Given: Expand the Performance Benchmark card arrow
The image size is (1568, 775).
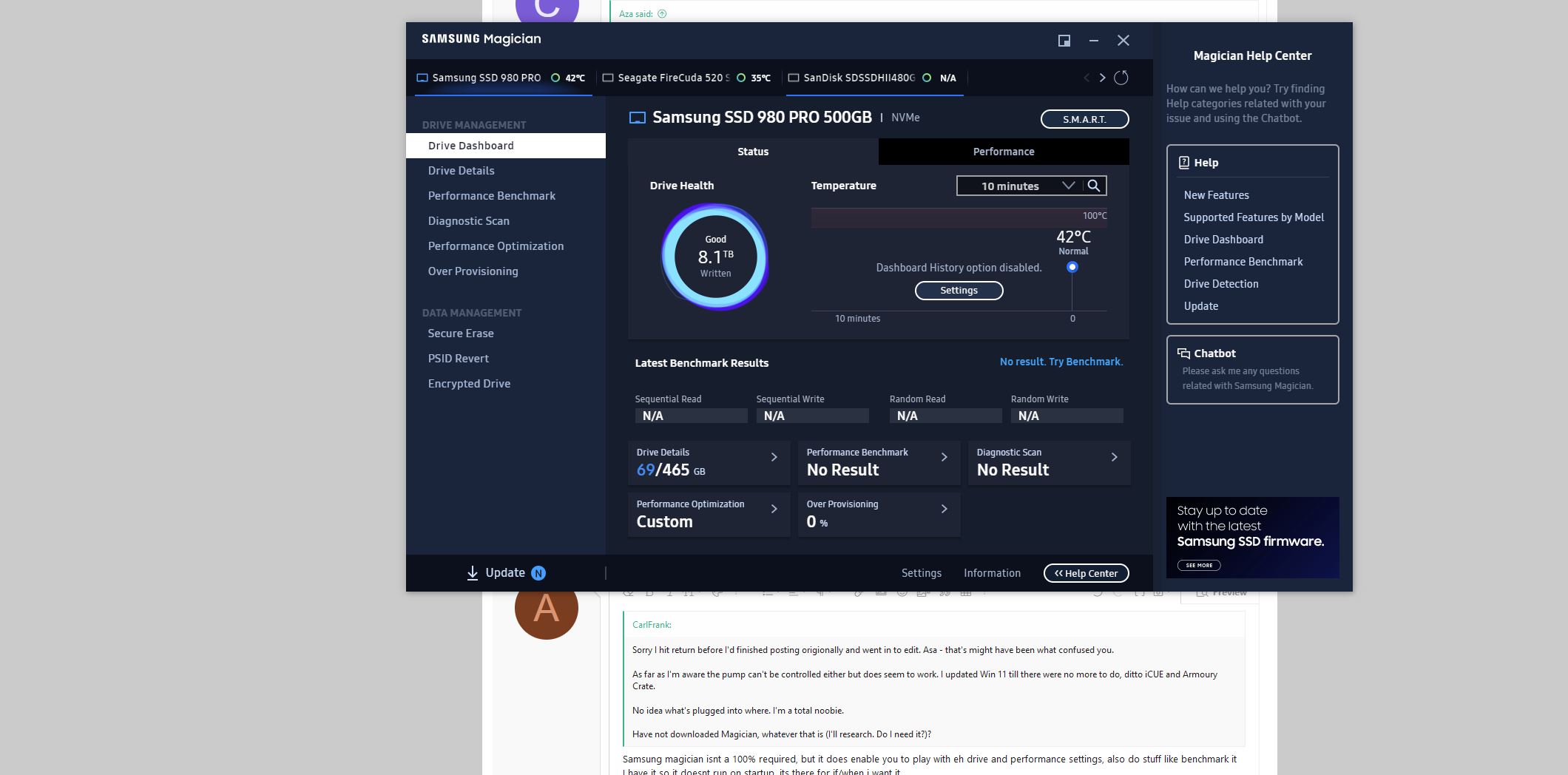Looking at the screenshot, I should pyautogui.click(x=944, y=457).
